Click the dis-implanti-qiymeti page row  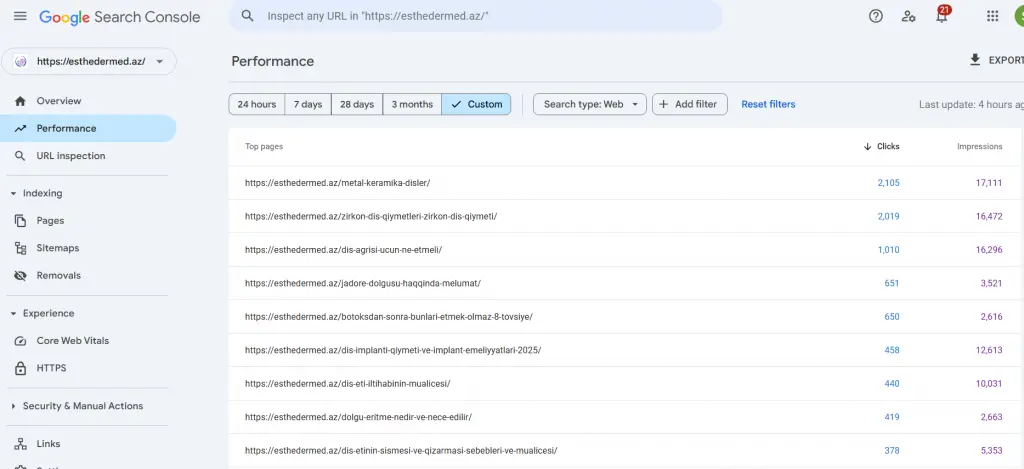coord(626,350)
